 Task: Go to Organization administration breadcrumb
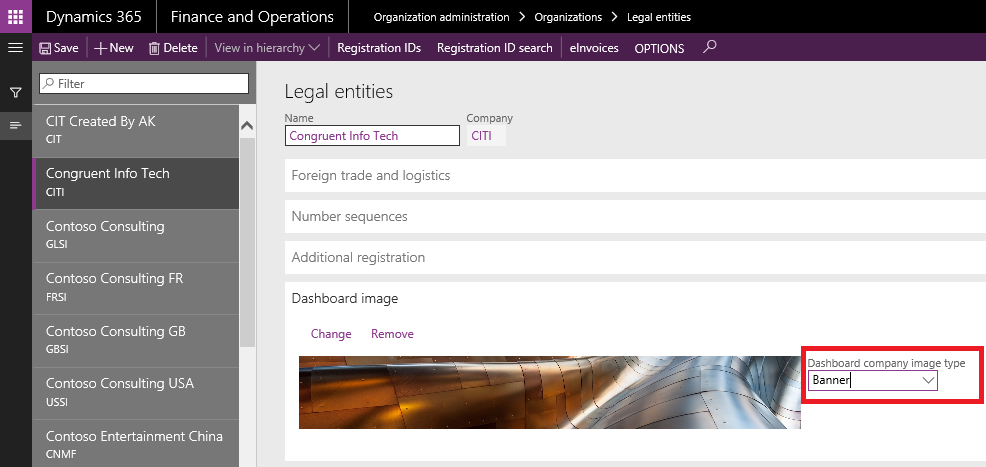point(441,17)
